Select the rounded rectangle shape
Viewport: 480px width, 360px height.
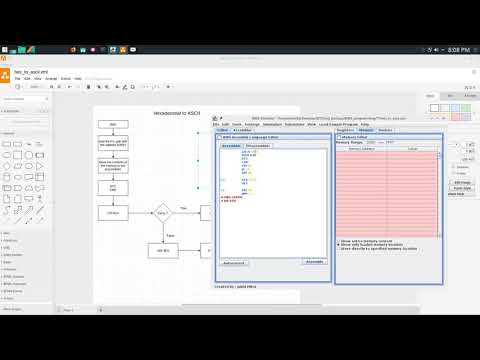click(x=18, y=144)
